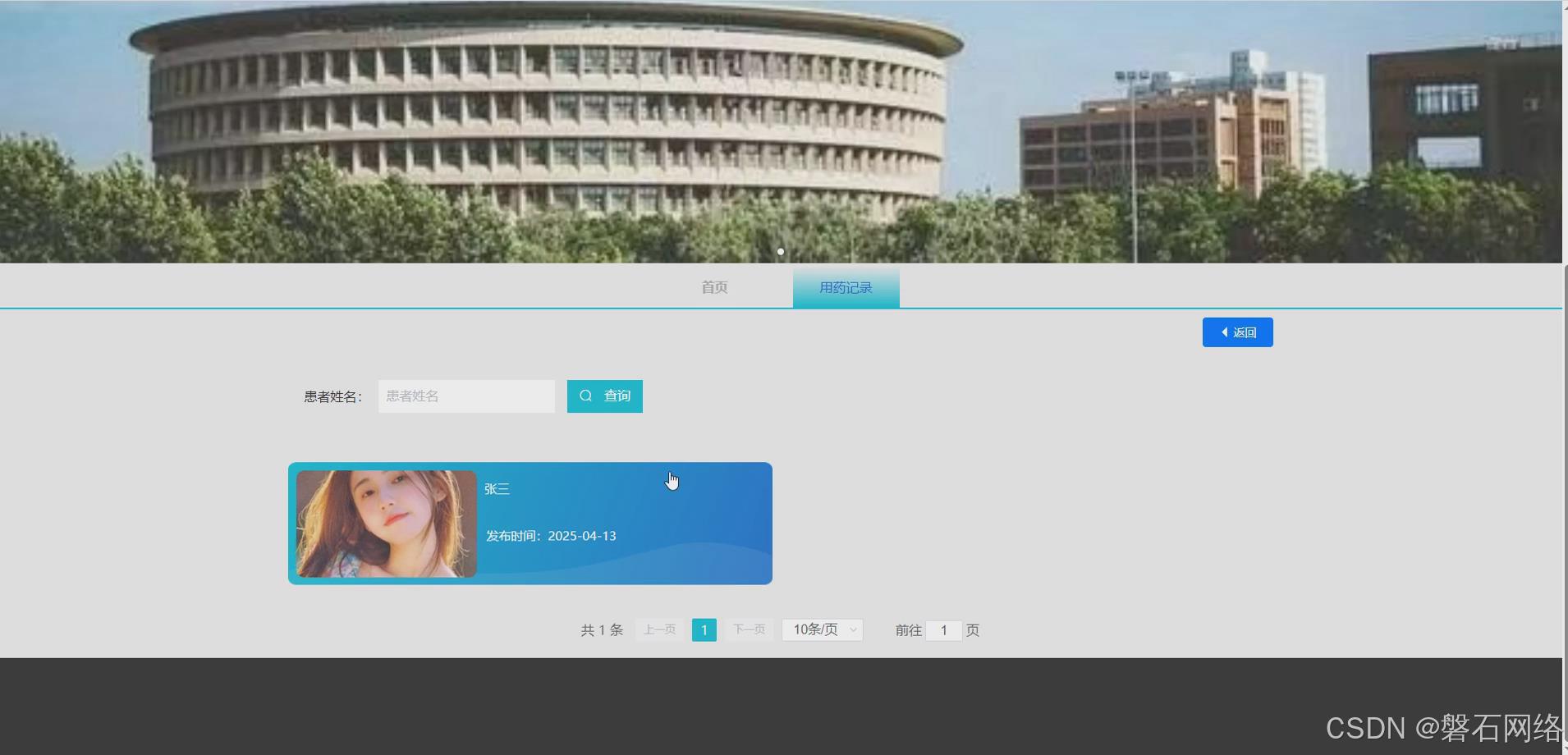Select the 用药记录 tab
The image size is (1568, 755).
pos(846,288)
